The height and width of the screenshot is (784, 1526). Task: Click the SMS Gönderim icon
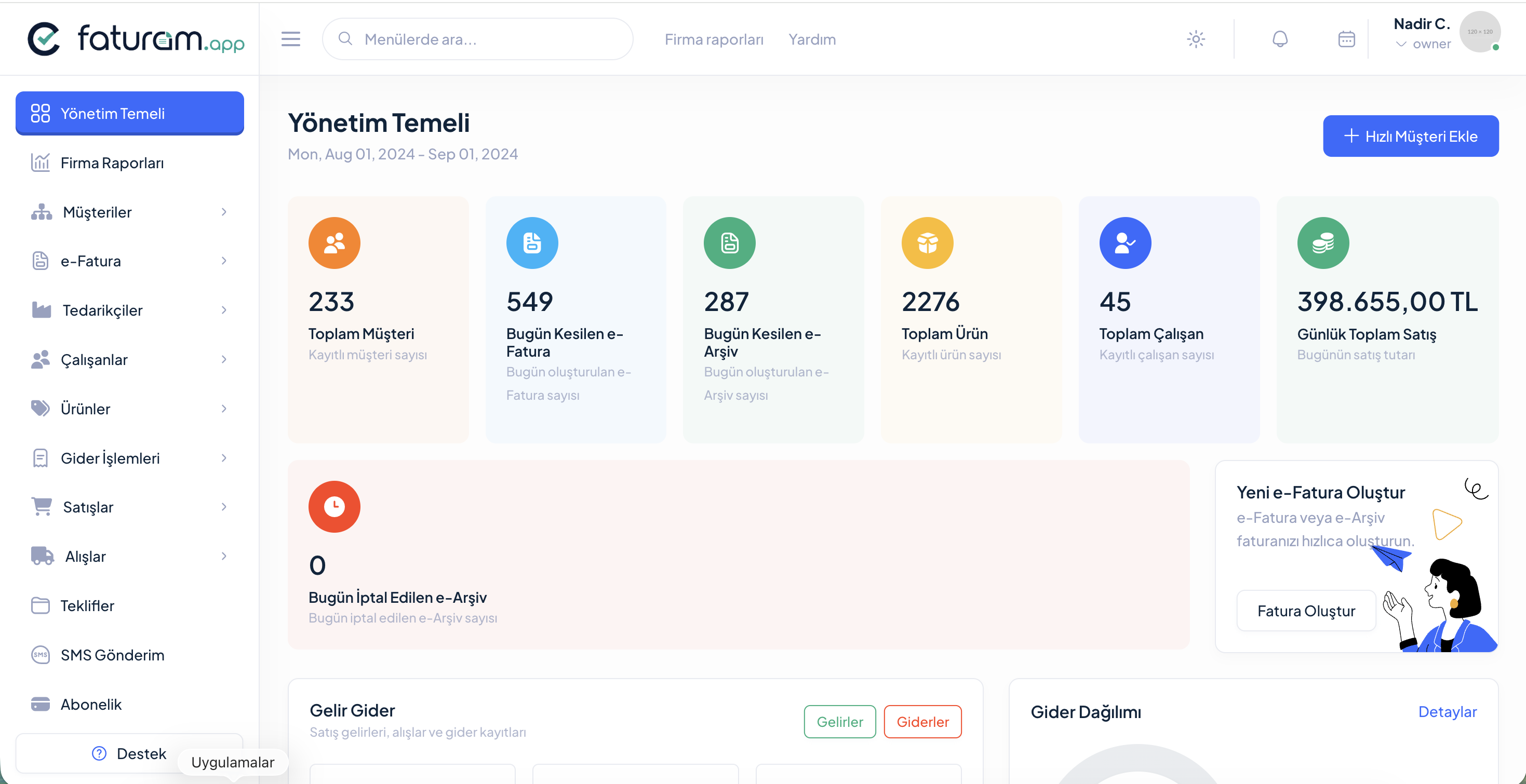click(x=41, y=654)
